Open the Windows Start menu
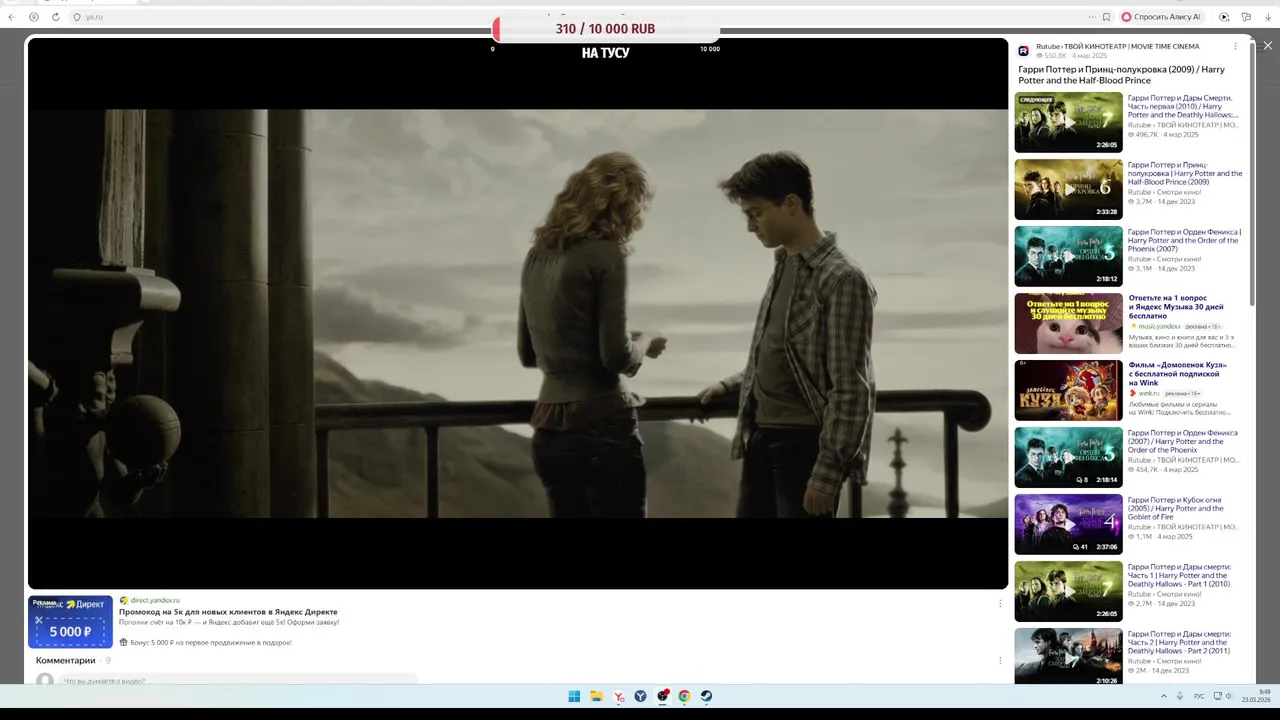1280x720 pixels. click(574, 696)
